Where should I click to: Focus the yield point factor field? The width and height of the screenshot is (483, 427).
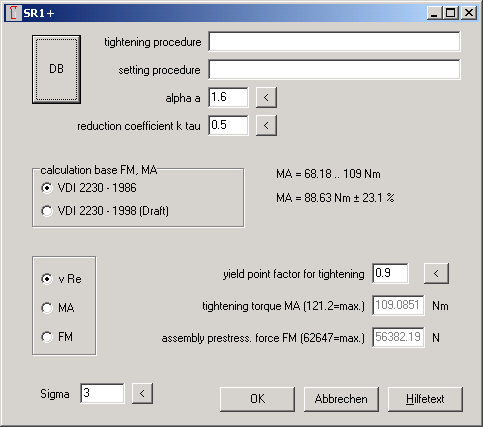390,274
